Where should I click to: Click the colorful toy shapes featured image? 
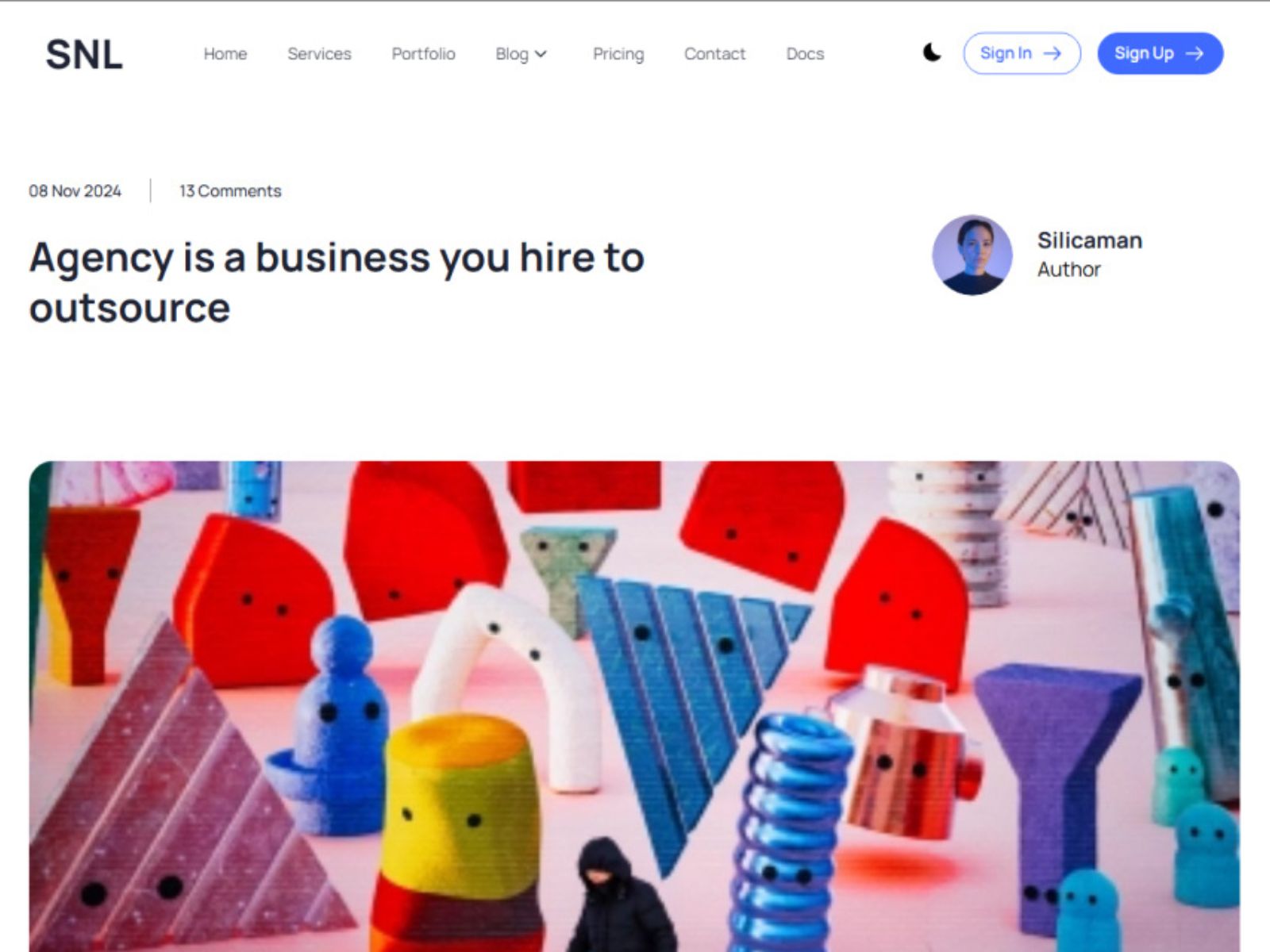click(634, 706)
